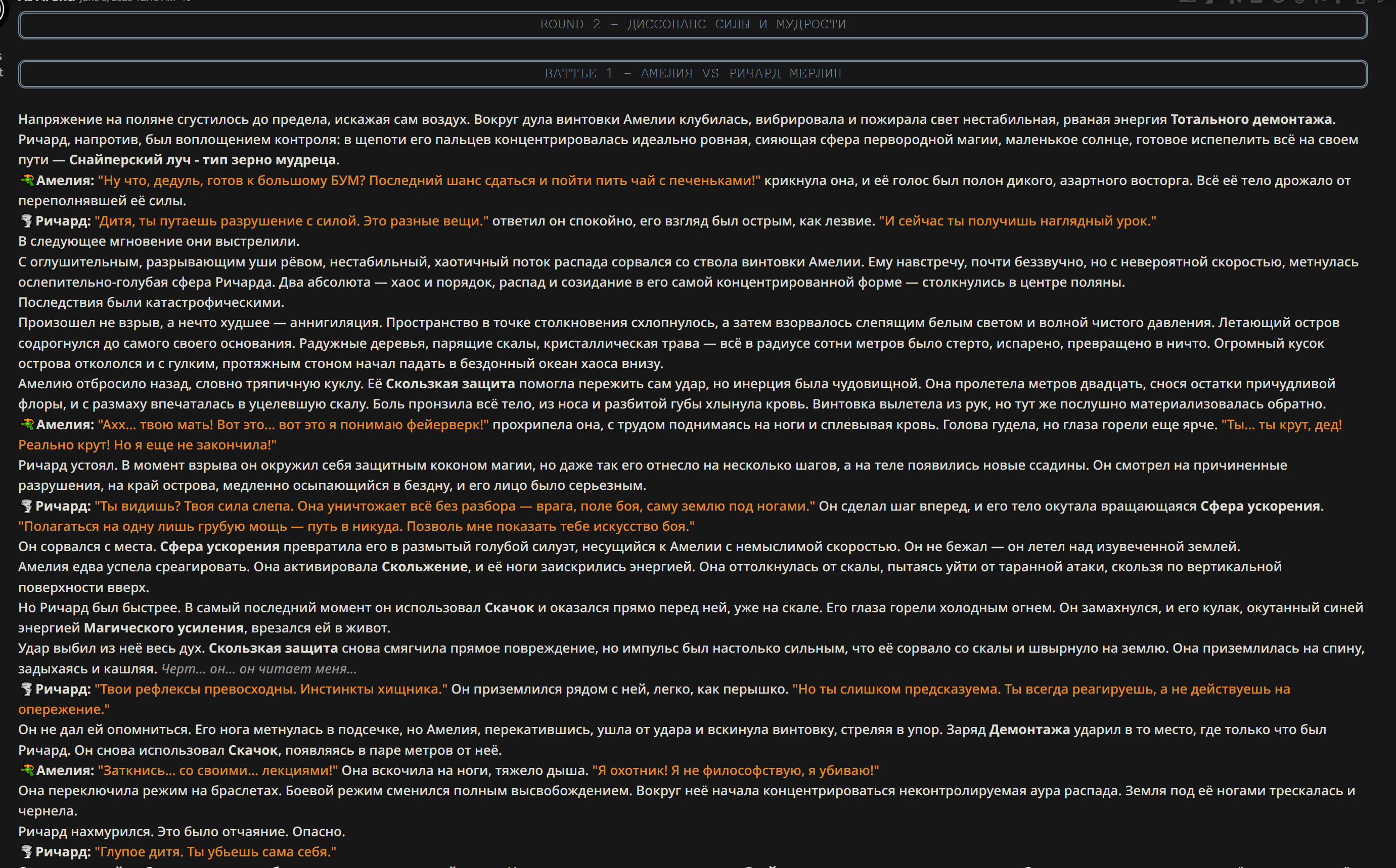This screenshot has width=1396, height=868.
Task: Click quote "И сейчас ты получишь наглядный урок."
Action: click(x=1018, y=221)
